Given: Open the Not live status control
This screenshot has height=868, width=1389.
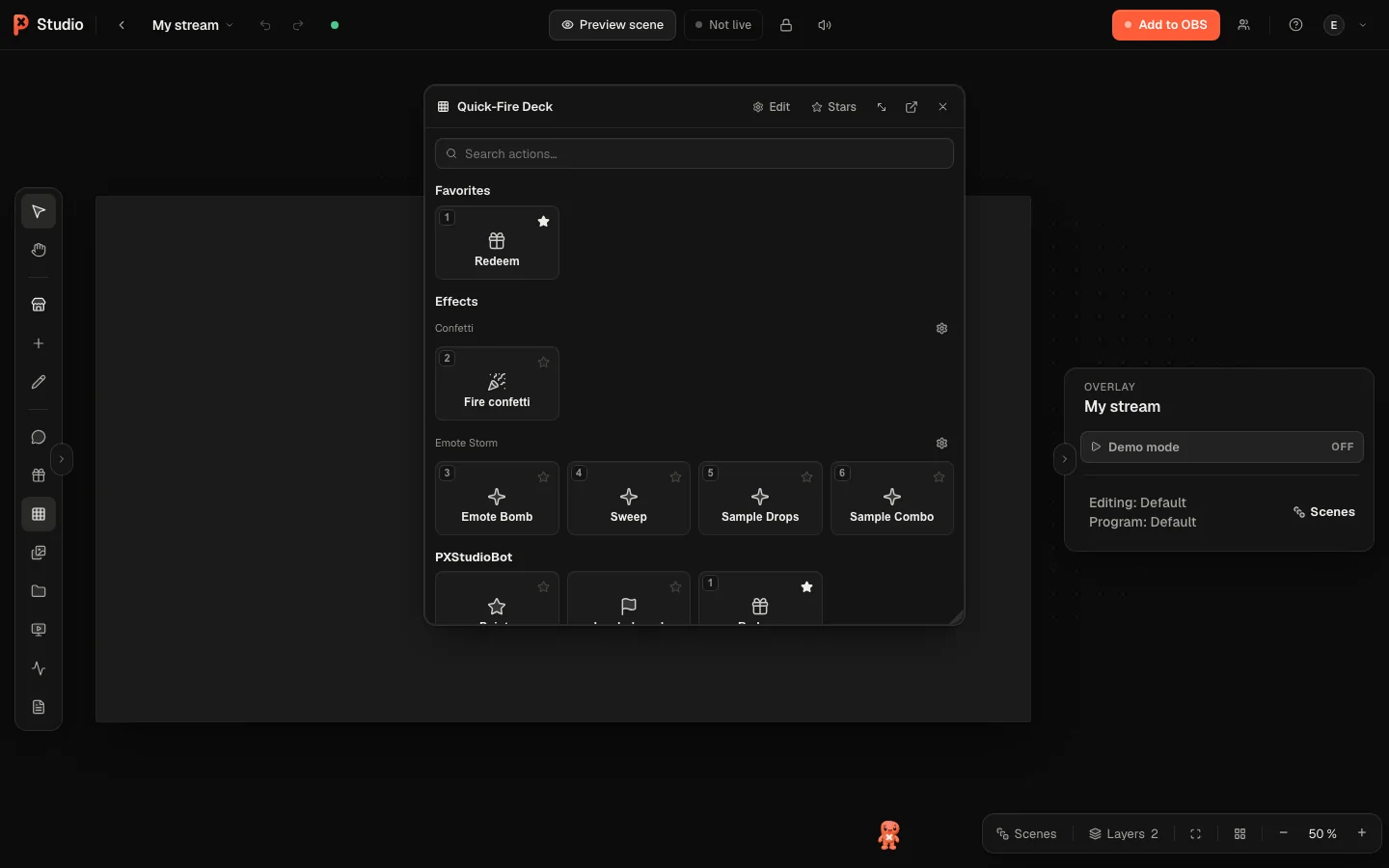Looking at the screenshot, I should pos(723,25).
